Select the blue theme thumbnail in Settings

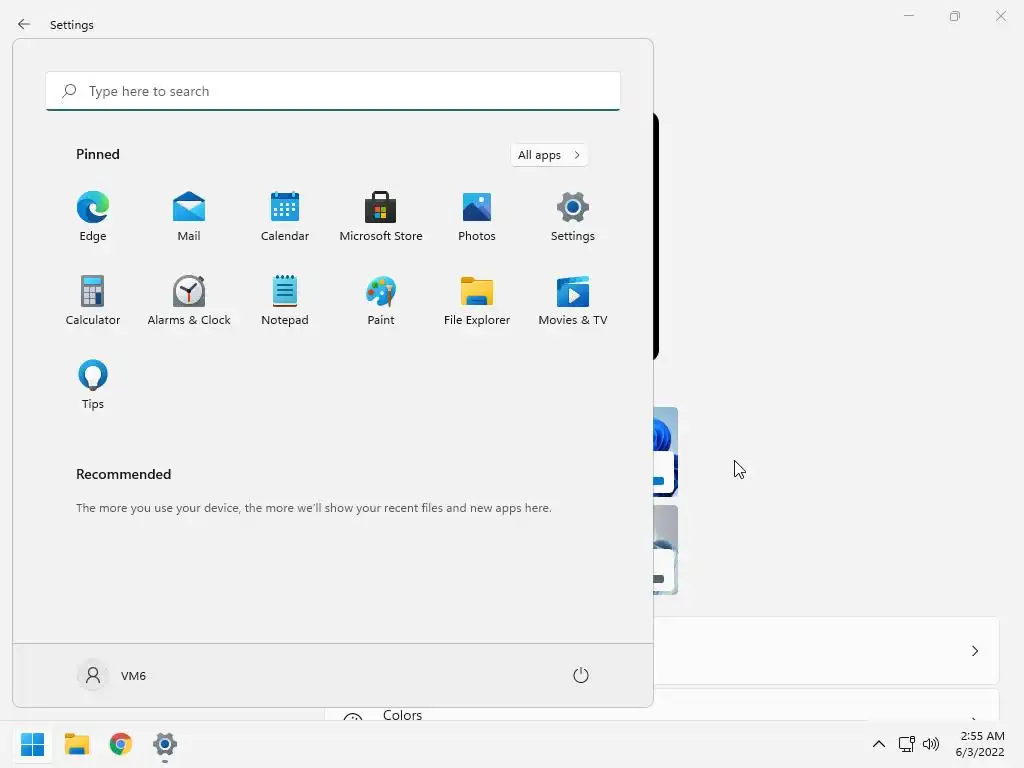(665, 452)
